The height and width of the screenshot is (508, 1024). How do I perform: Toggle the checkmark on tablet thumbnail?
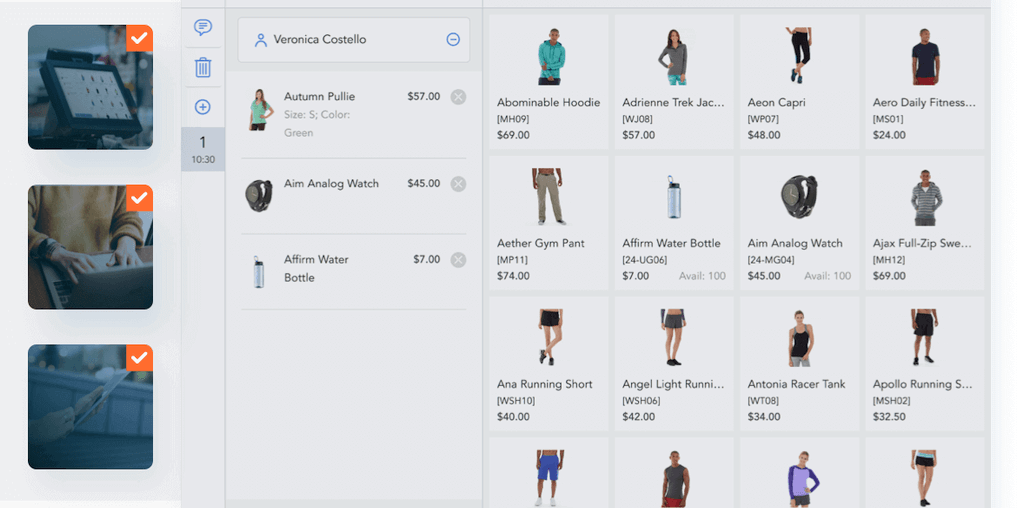click(139, 358)
